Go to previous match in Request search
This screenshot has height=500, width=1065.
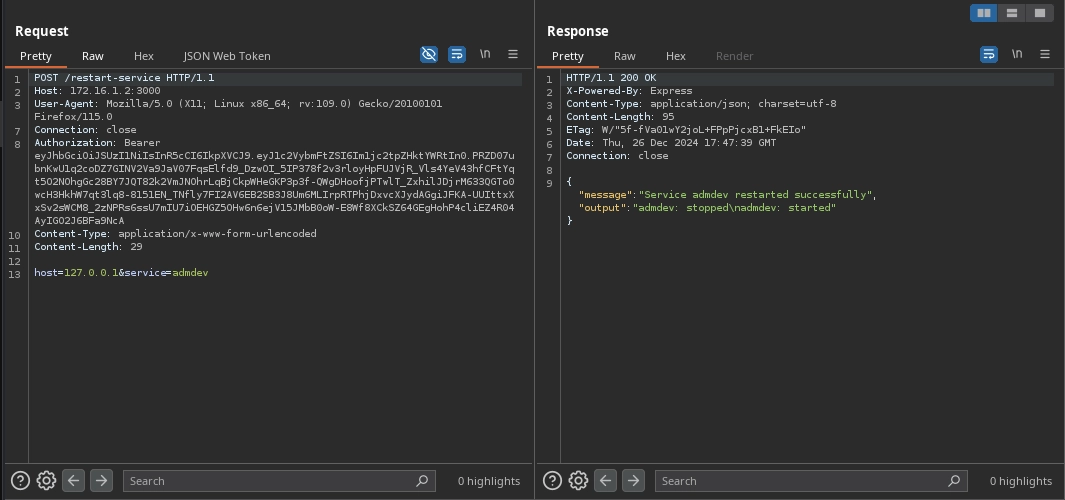74,481
